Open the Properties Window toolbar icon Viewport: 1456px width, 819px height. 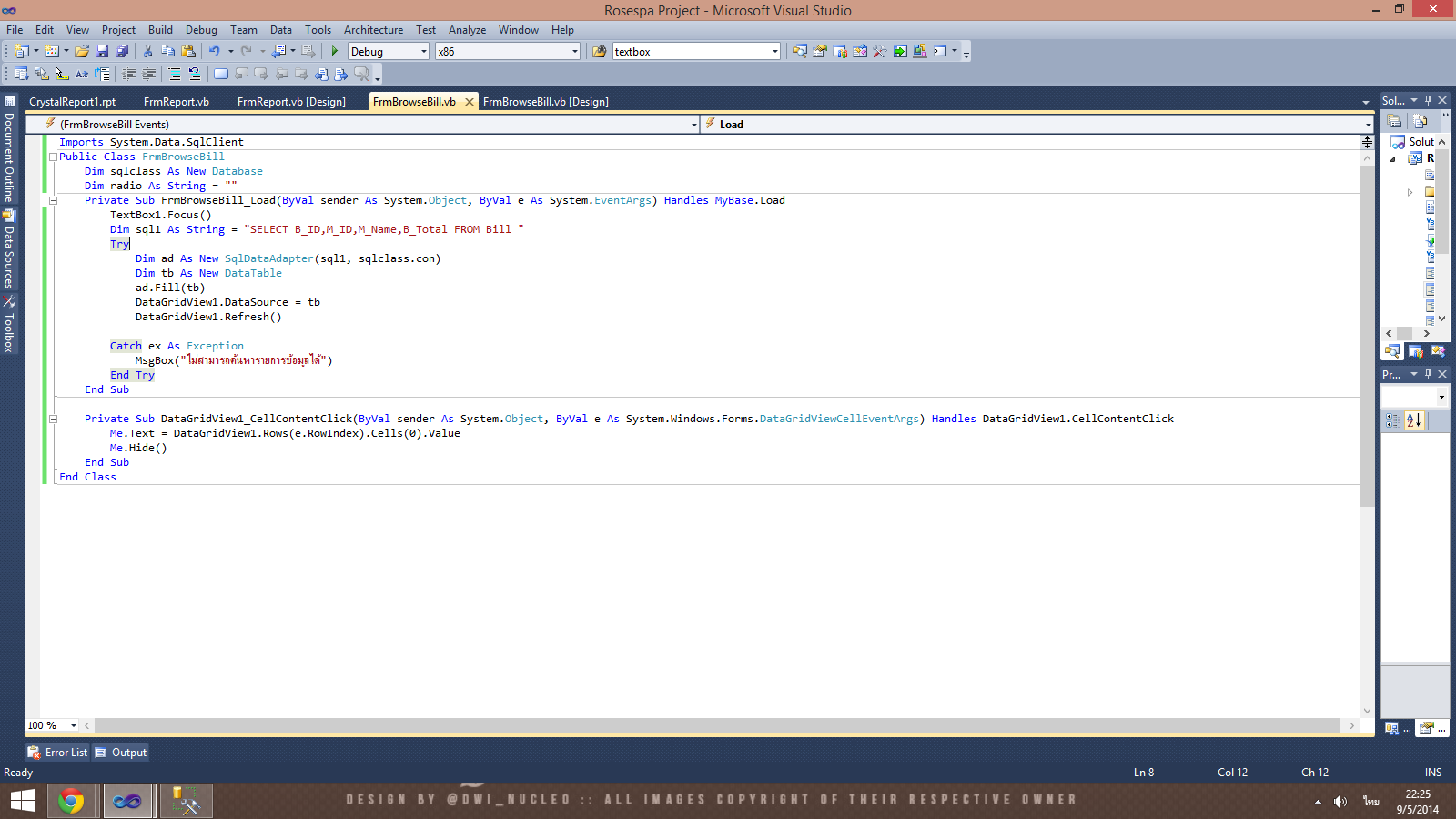pyautogui.click(x=820, y=51)
